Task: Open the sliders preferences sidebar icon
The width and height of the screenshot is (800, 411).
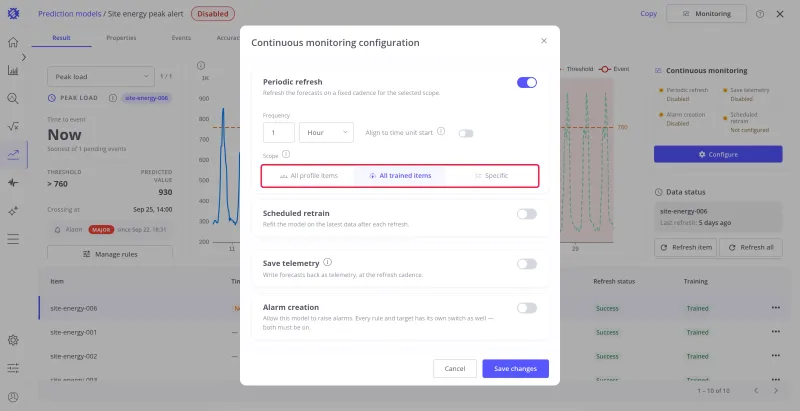Action: tap(13, 368)
